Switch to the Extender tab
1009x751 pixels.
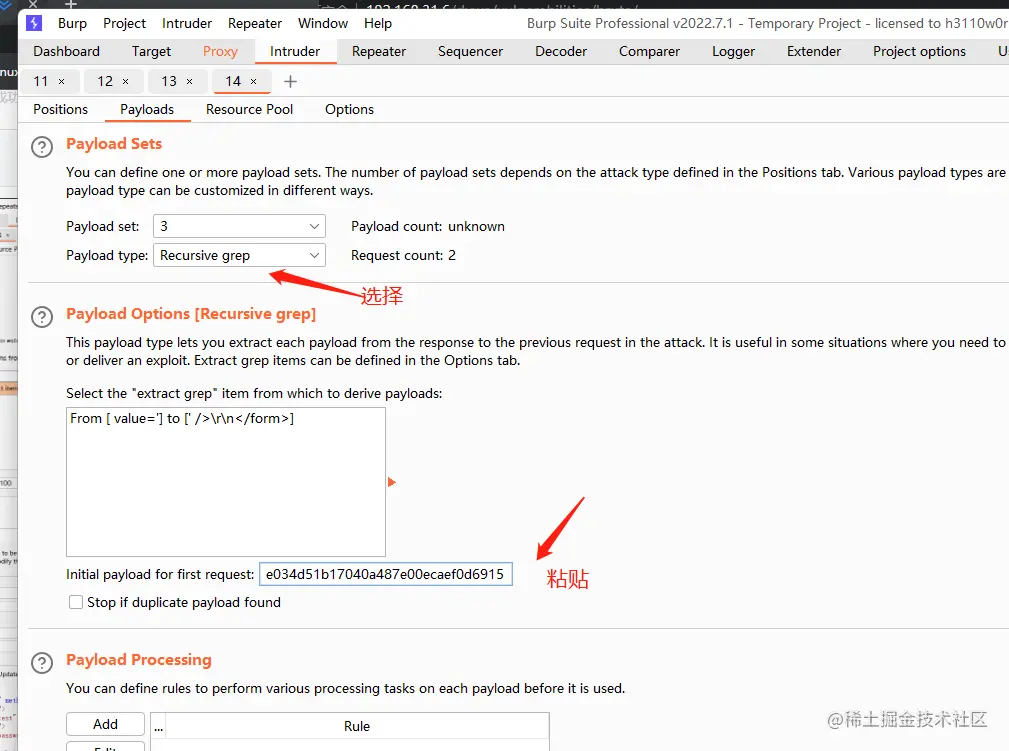pyautogui.click(x=814, y=51)
